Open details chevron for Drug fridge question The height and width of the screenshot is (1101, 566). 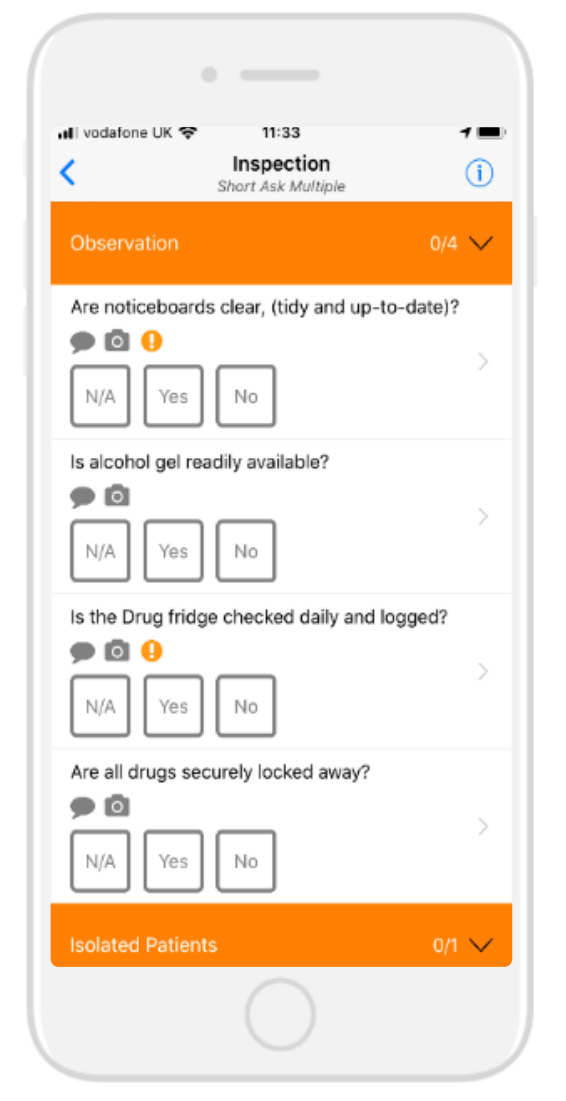482,672
